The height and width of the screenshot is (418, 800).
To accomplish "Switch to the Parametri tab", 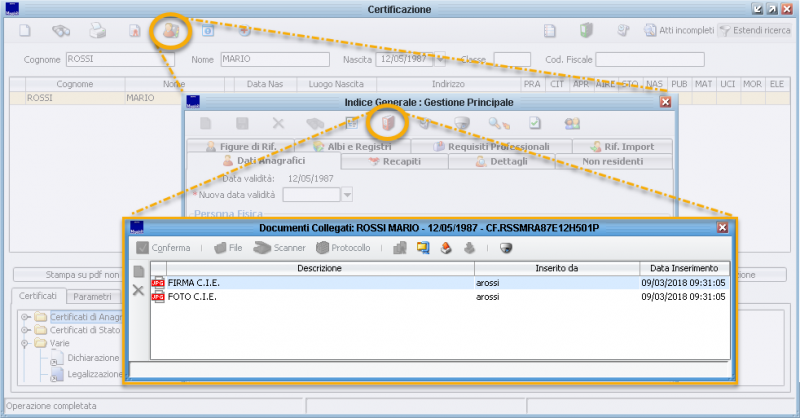I will click(x=92, y=297).
